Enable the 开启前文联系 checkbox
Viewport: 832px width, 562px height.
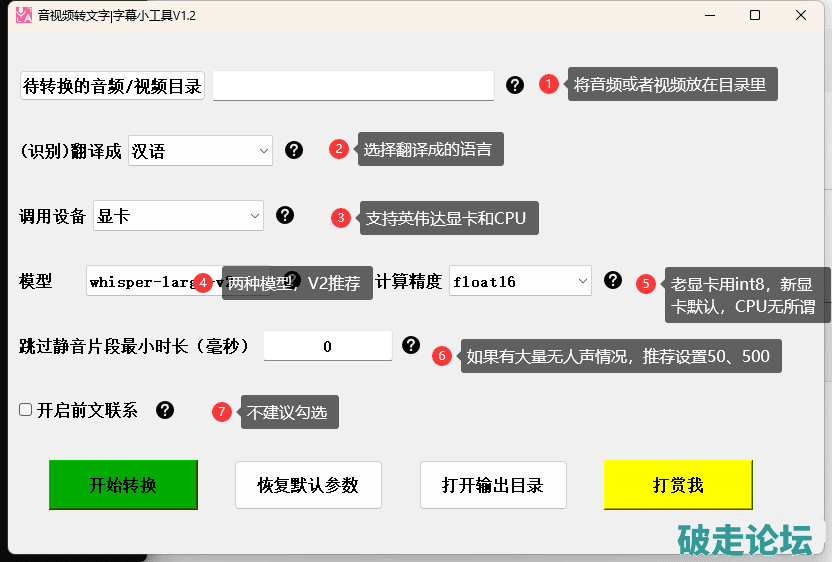[26, 410]
